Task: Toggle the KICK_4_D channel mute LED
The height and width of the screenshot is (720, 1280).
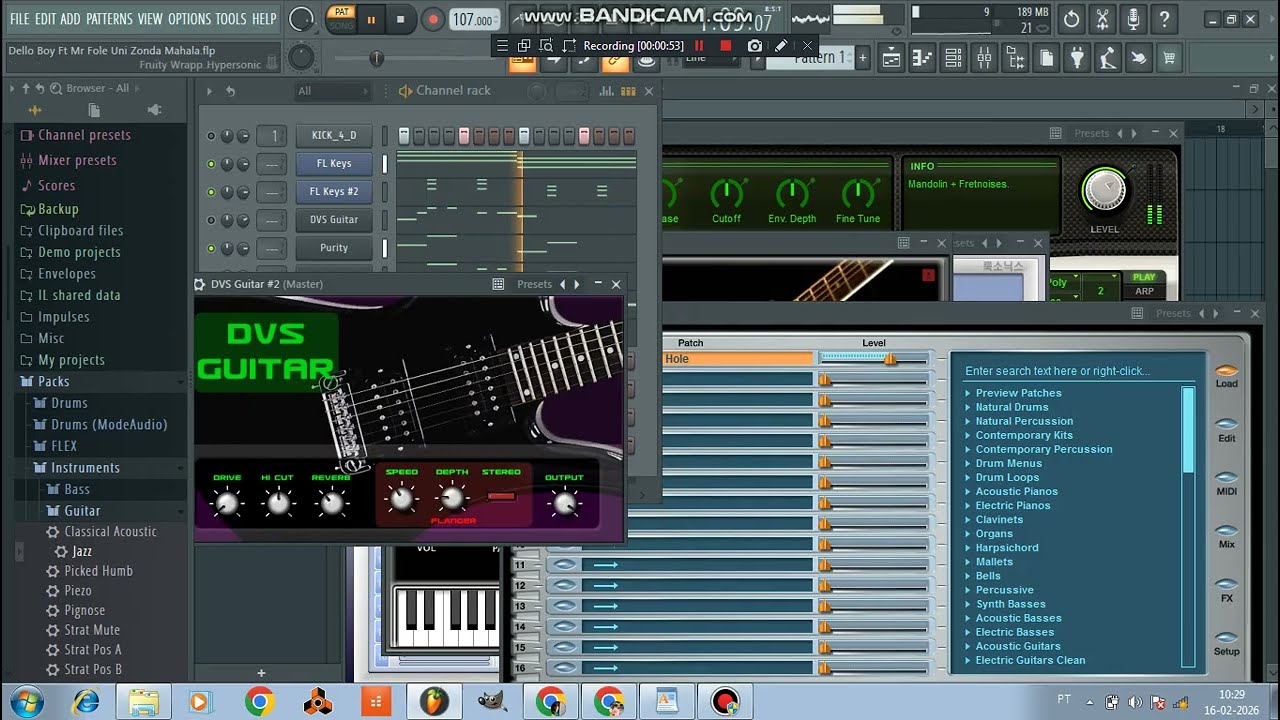Action: pyautogui.click(x=210, y=135)
